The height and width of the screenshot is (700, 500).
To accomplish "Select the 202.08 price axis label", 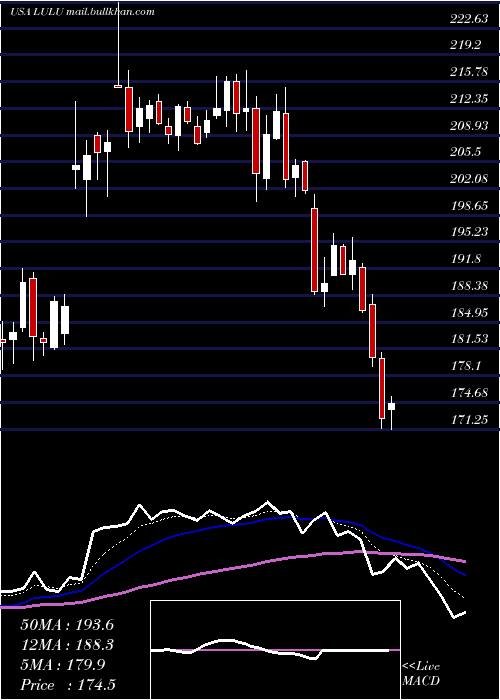I will [469, 179].
